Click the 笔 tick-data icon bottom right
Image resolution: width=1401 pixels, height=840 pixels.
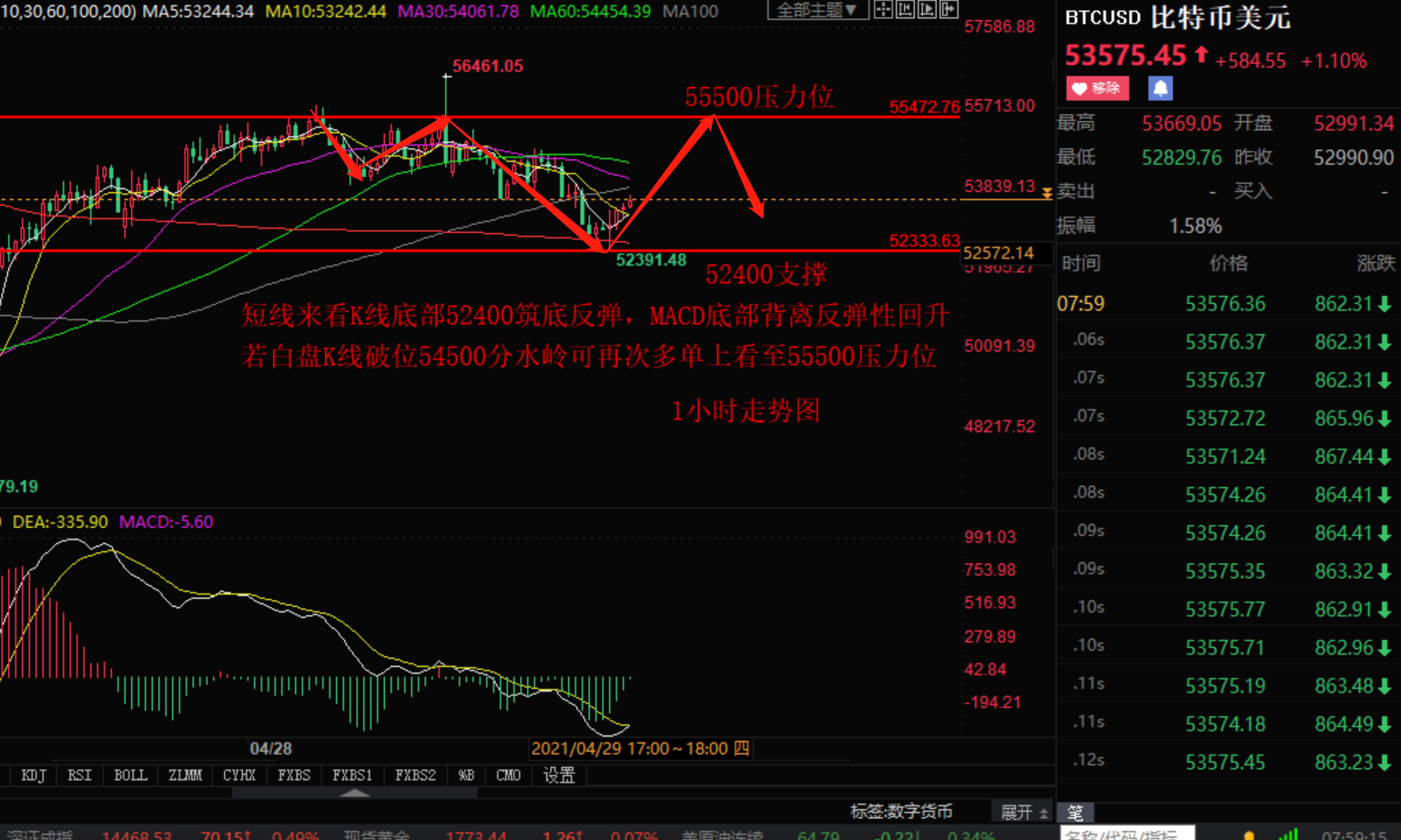1074,812
